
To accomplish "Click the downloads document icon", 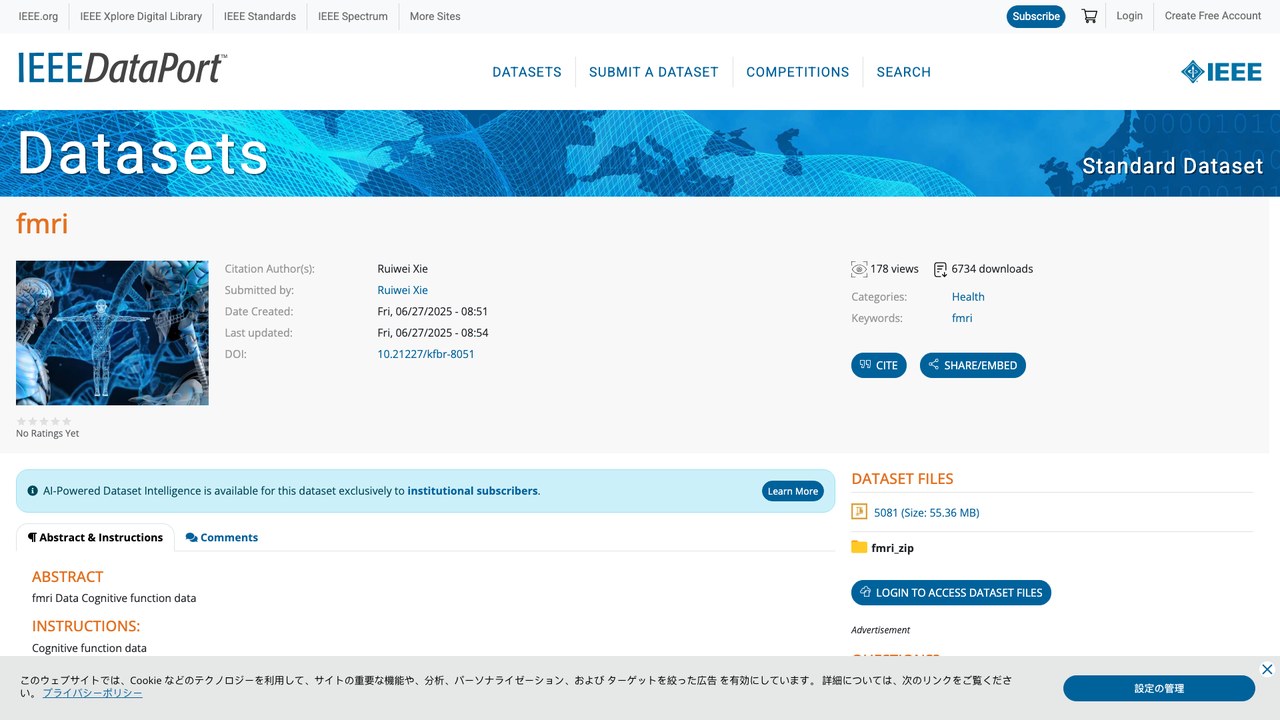I will click(x=940, y=269).
